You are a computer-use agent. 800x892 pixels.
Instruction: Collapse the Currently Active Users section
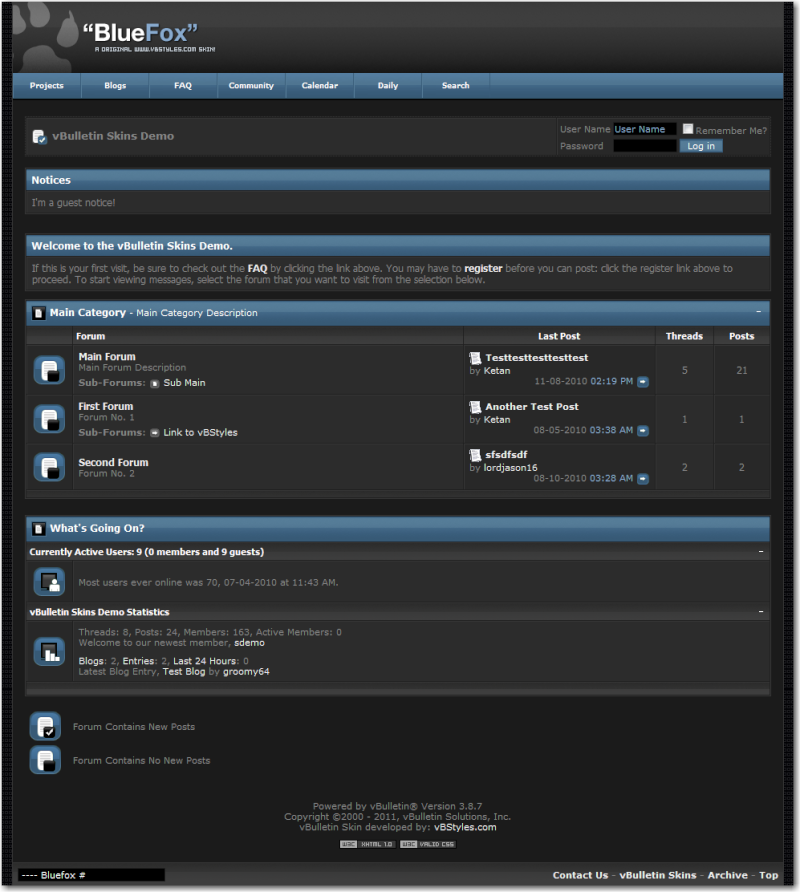tap(761, 552)
